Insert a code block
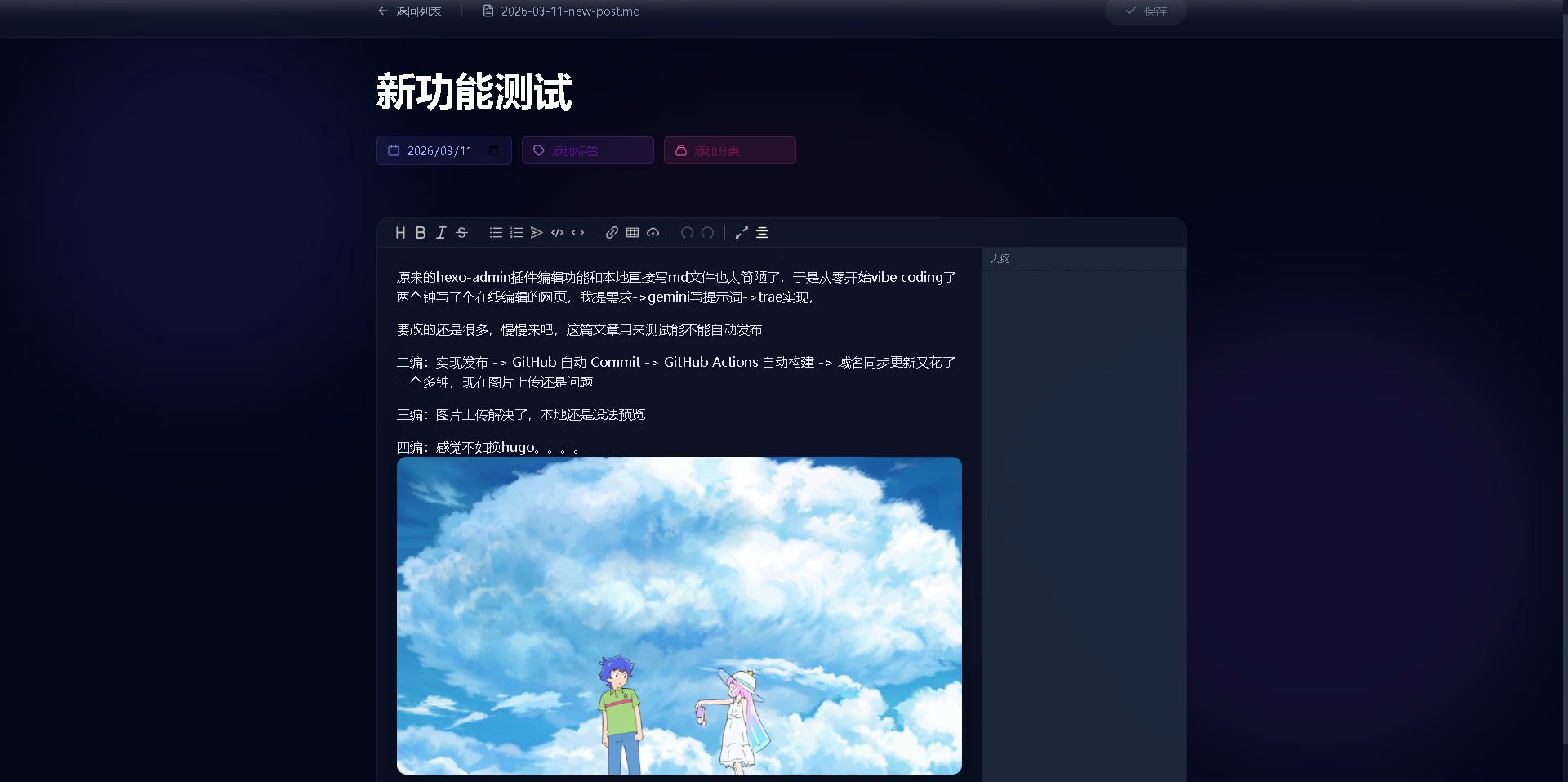The height and width of the screenshot is (782, 1568). [557, 233]
